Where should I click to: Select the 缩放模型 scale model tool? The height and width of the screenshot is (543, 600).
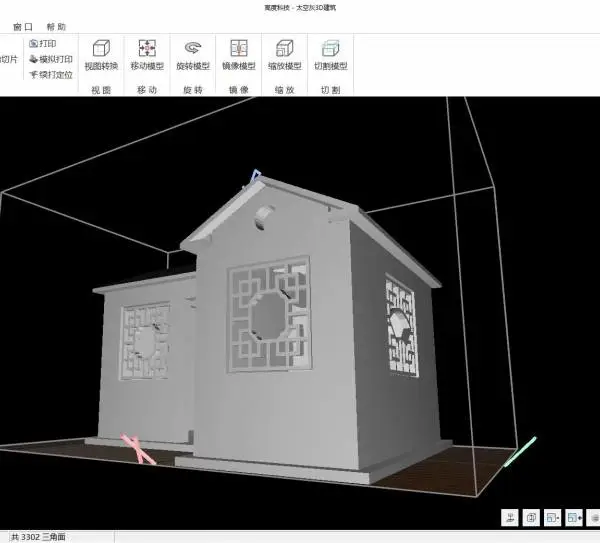[x=285, y=55]
